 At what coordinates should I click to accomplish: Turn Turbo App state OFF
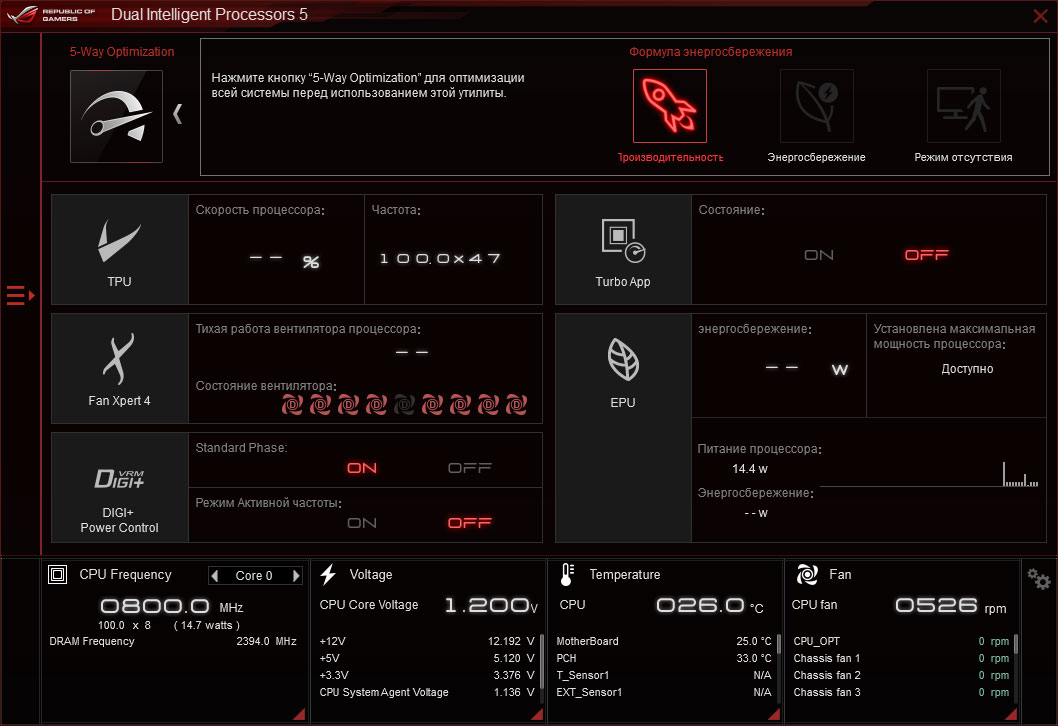926,255
